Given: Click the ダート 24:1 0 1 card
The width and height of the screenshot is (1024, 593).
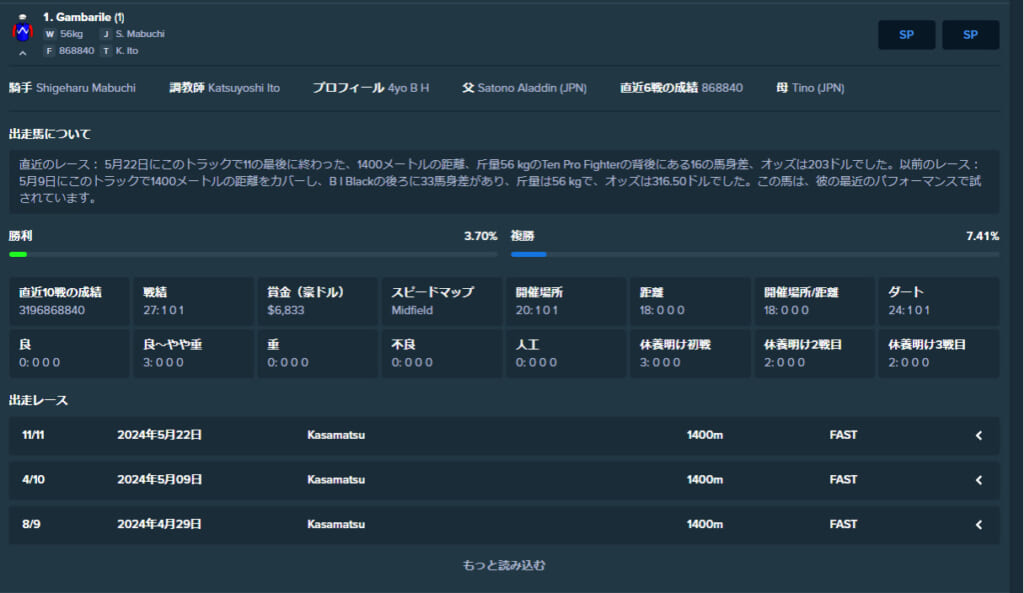Looking at the screenshot, I should pyautogui.click(x=939, y=301).
